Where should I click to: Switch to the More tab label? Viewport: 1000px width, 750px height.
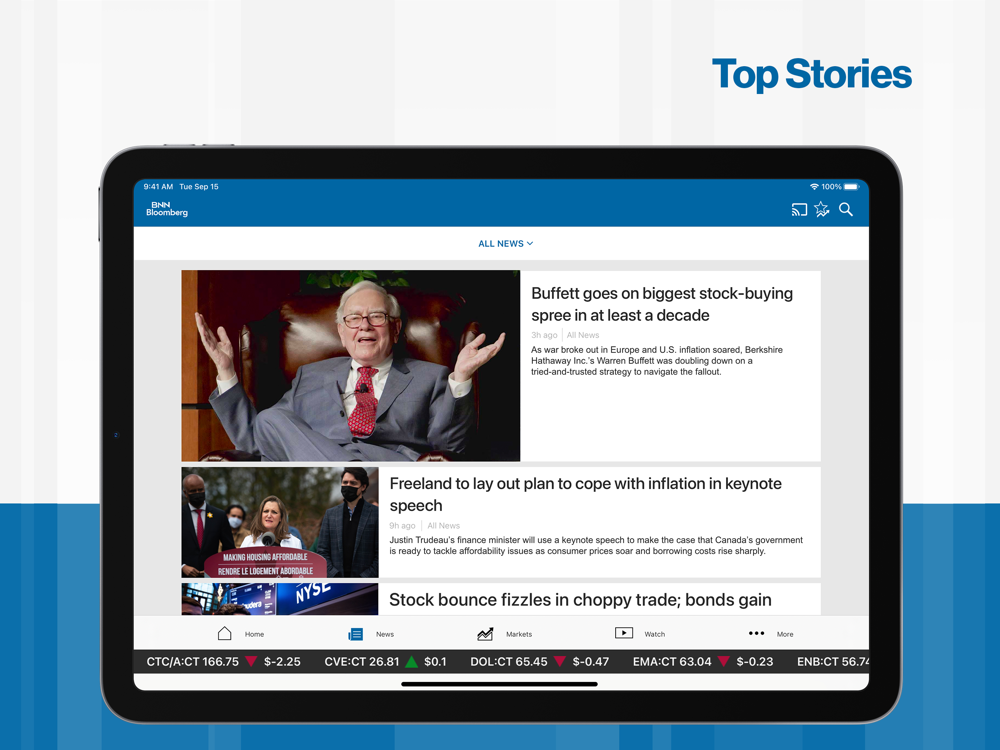(x=785, y=634)
